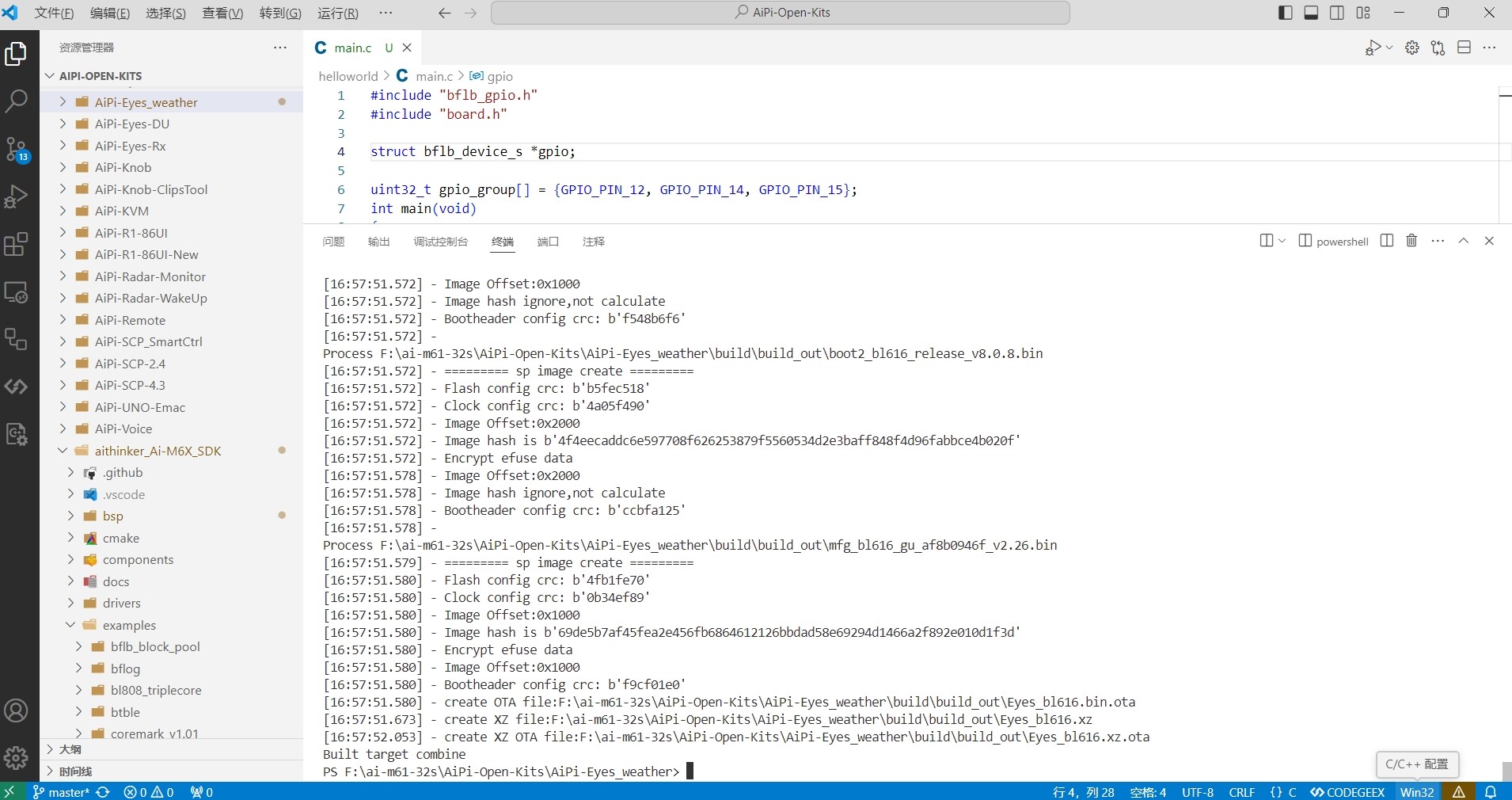1512x800 pixels.
Task: Click the Run Code play icon
Action: point(1373,48)
